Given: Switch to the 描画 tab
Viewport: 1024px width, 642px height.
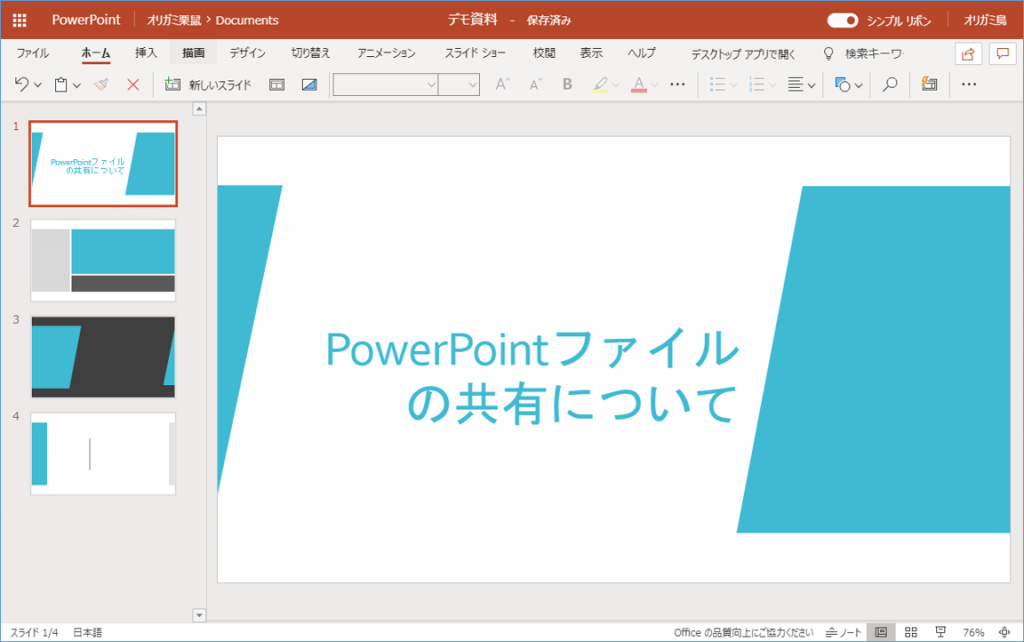Looking at the screenshot, I should tap(193, 54).
